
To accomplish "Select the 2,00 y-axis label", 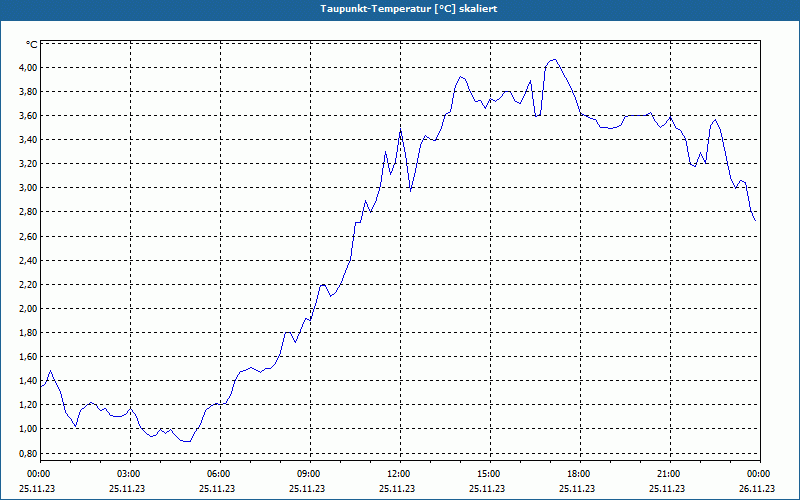I will point(28,308).
